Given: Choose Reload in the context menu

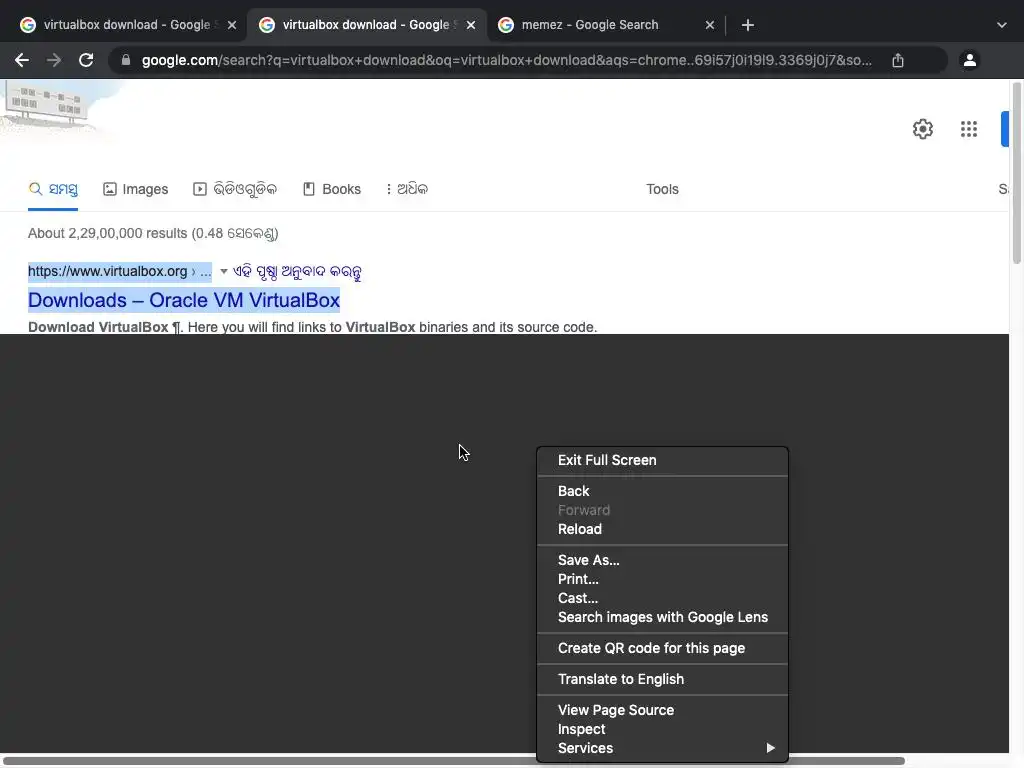Looking at the screenshot, I should pos(662,529).
